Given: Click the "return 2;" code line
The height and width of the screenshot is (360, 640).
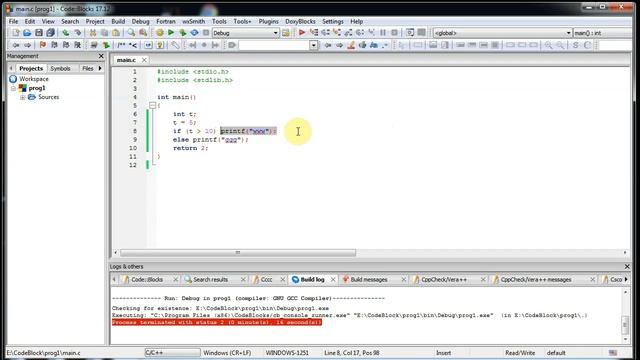Looking at the screenshot, I should click(191, 148).
